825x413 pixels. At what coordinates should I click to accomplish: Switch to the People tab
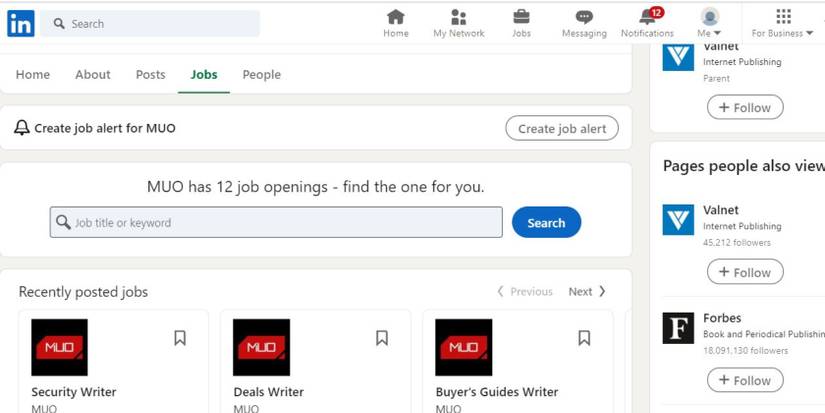(261, 75)
